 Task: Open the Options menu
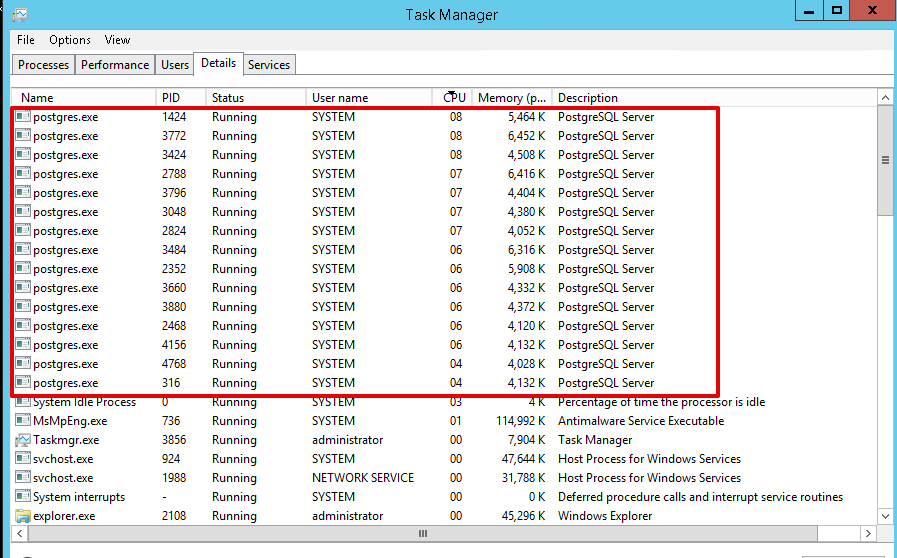point(70,40)
